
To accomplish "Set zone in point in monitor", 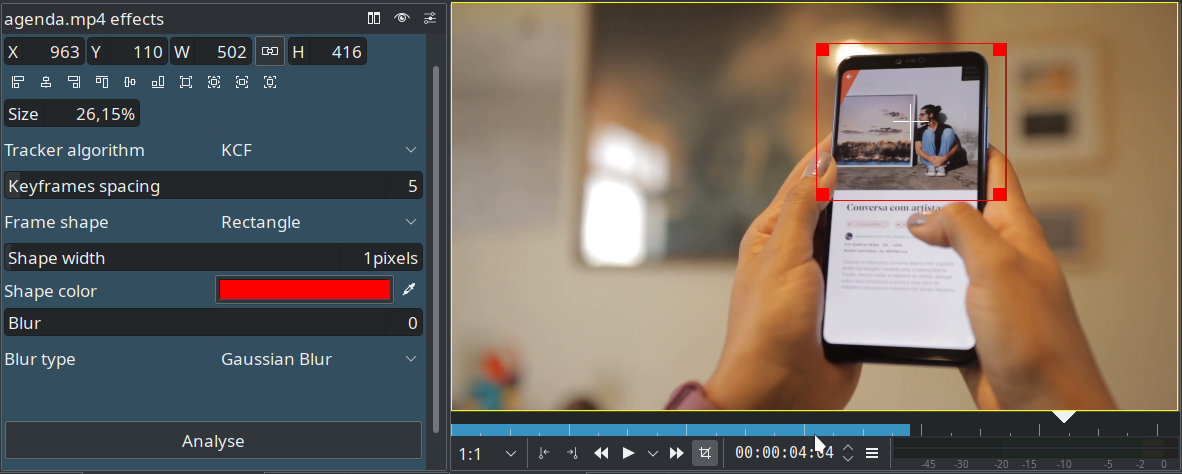I will pyautogui.click(x=544, y=453).
